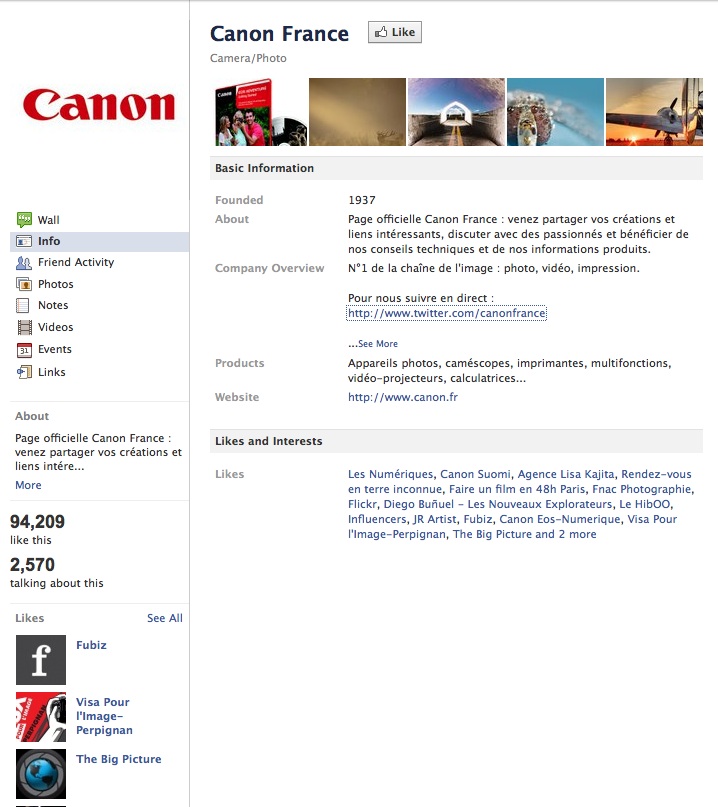The width and height of the screenshot is (718, 807).
Task: Expand the '2 more' likes link
Action: coord(577,534)
